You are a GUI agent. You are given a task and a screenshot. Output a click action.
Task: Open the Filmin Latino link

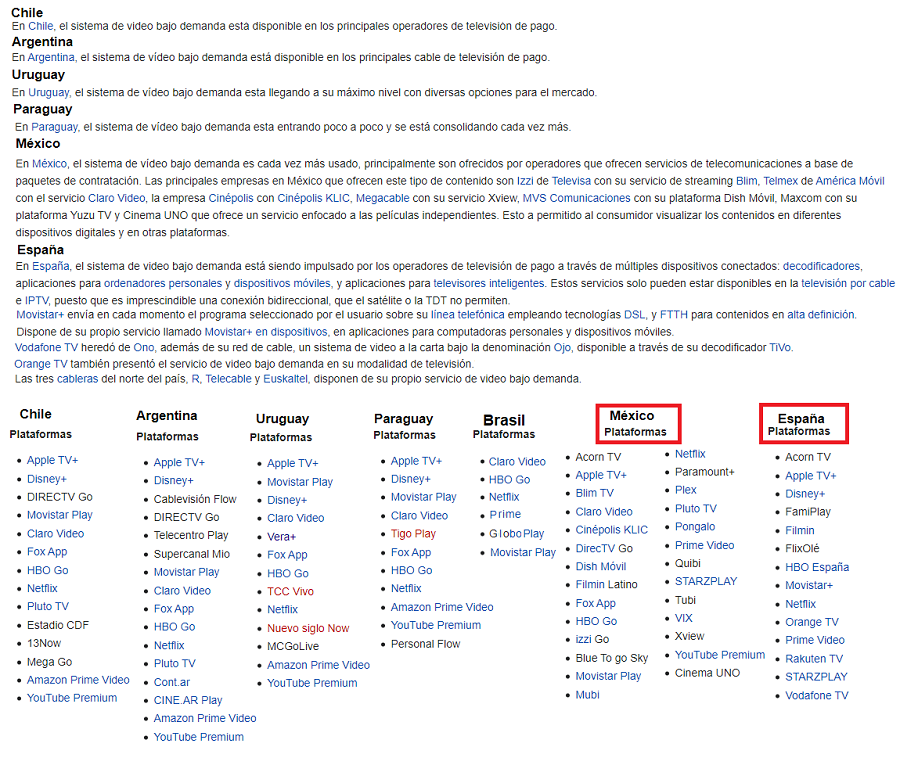pos(607,584)
